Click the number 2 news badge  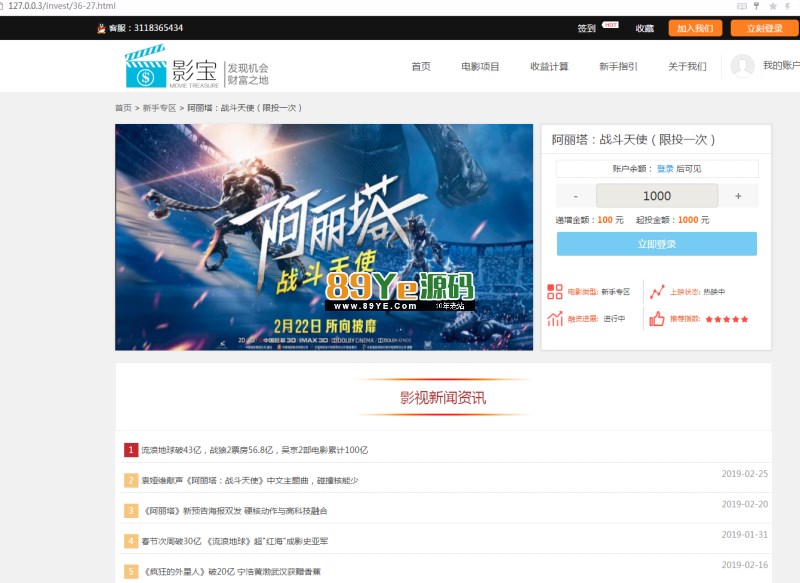point(131,480)
